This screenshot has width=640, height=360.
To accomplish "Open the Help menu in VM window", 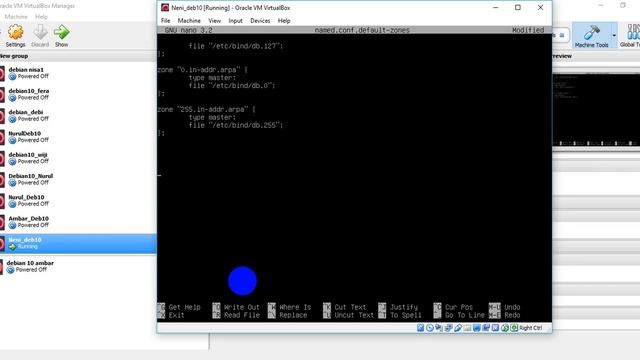I will (284, 20).
